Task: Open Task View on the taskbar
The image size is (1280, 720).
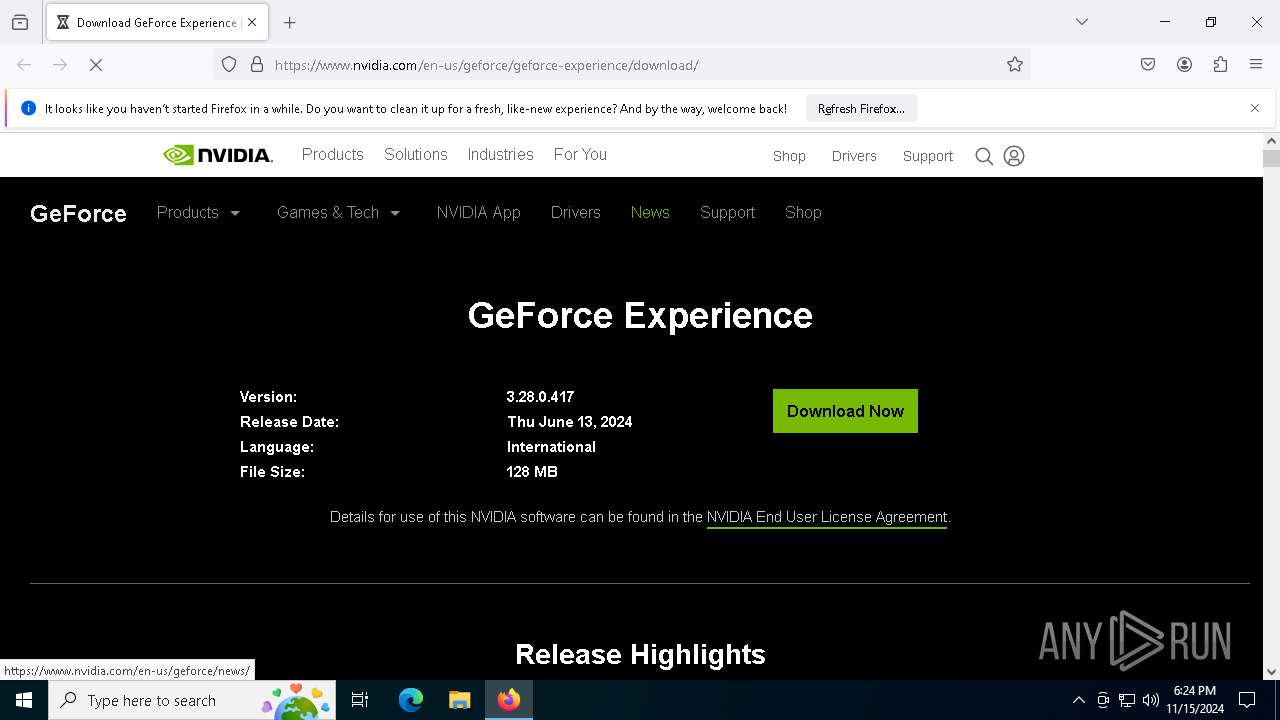Action: pos(360,700)
